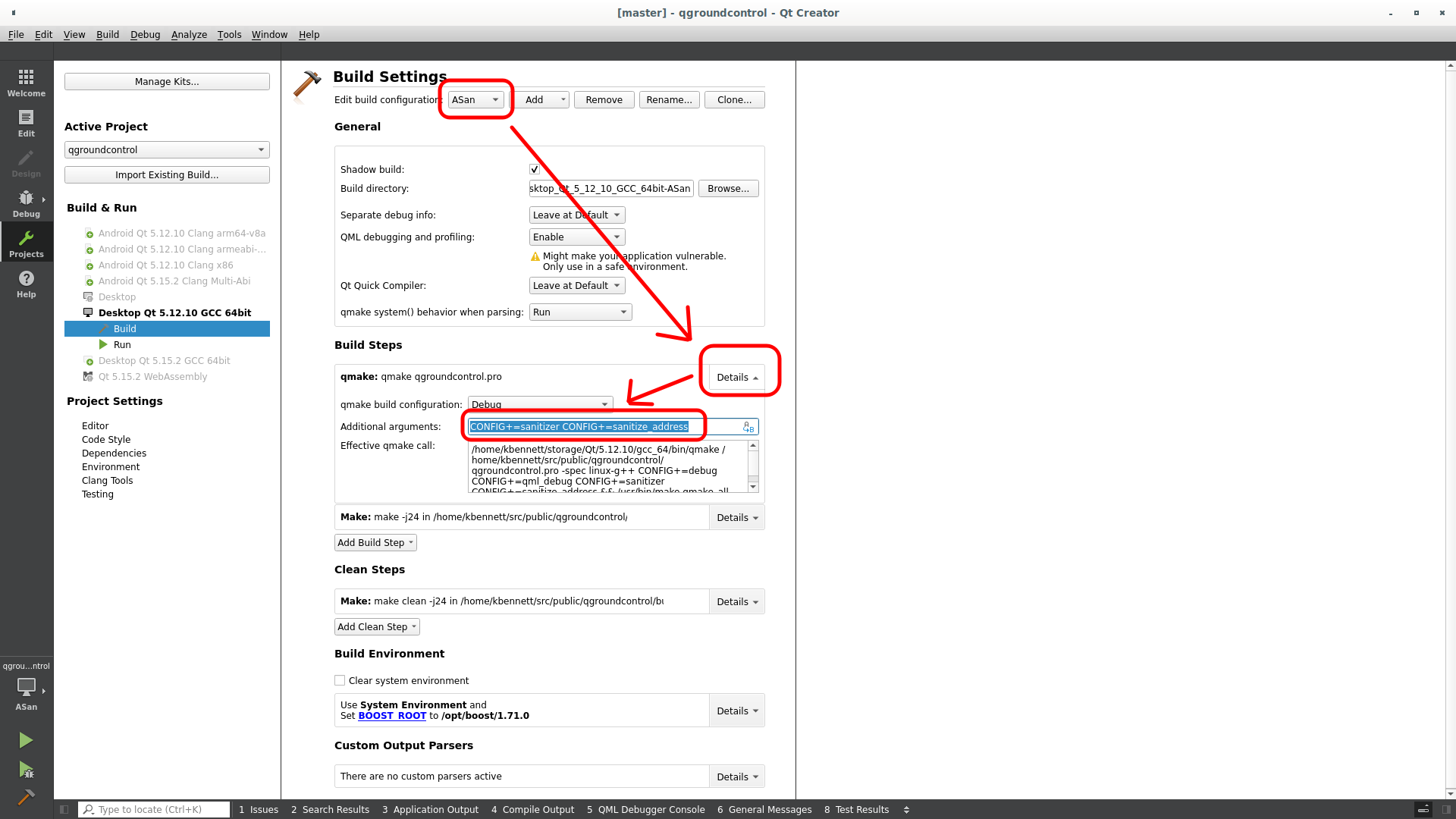Click the green Run button
Screen dimensions: 1456x819
(x=26, y=740)
